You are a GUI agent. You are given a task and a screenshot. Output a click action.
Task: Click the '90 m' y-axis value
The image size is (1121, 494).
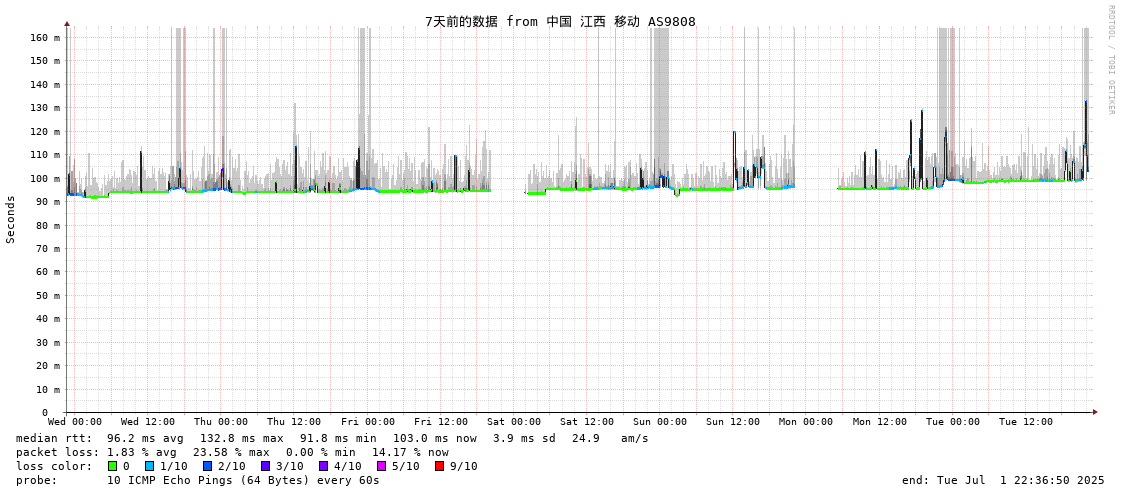48,202
